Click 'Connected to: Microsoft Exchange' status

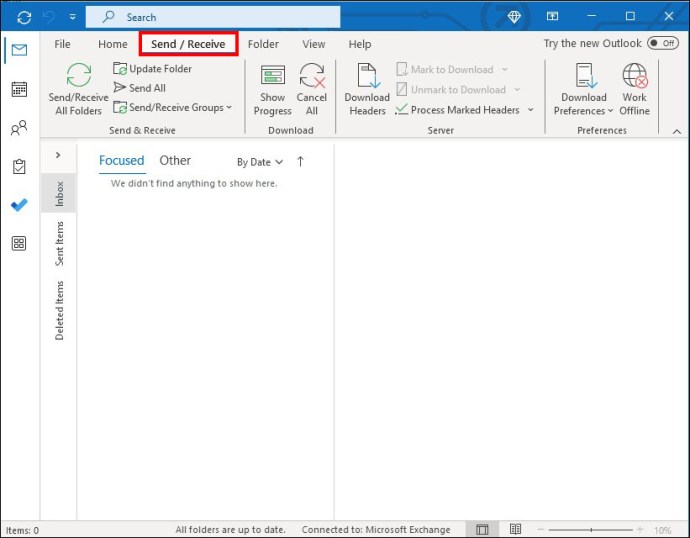click(x=376, y=530)
